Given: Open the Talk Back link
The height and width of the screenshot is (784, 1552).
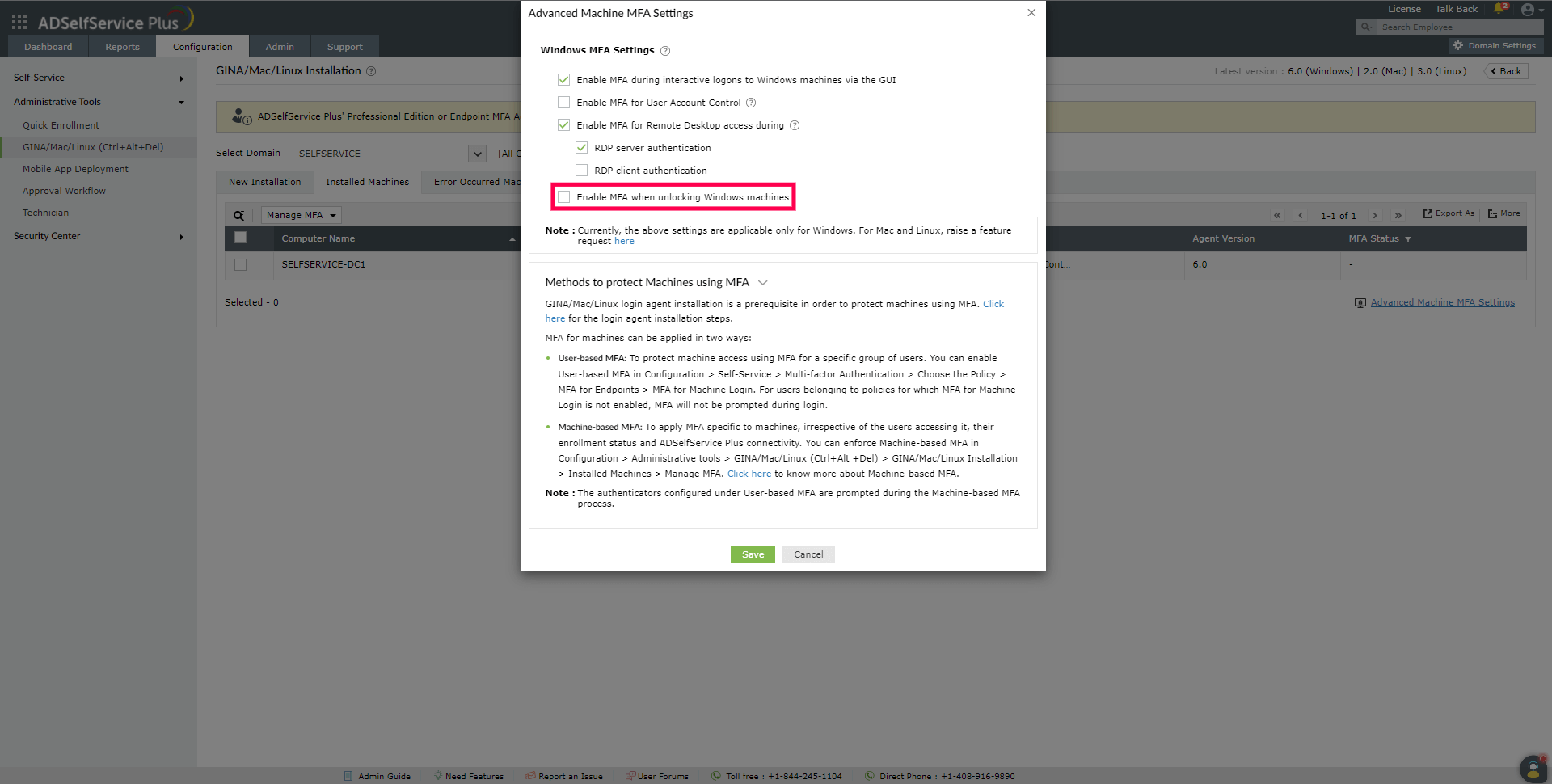Looking at the screenshot, I should [x=1456, y=9].
